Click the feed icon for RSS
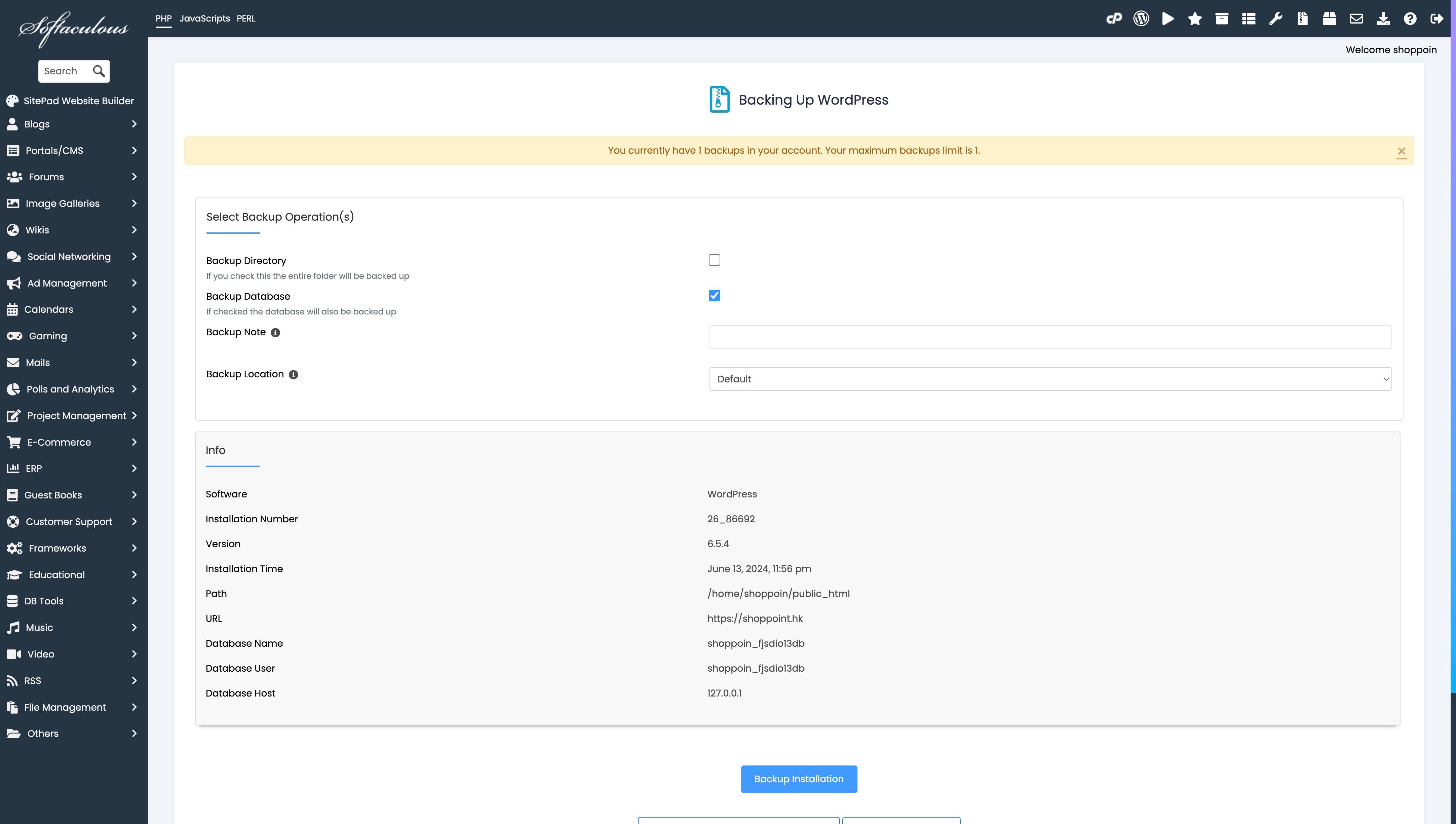 tap(12, 681)
